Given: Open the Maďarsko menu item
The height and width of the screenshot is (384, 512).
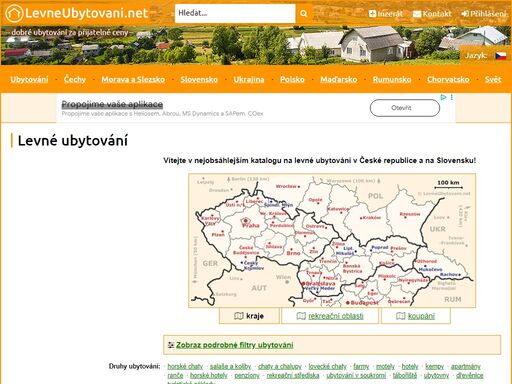Looking at the screenshot, I should [x=339, y=79].
